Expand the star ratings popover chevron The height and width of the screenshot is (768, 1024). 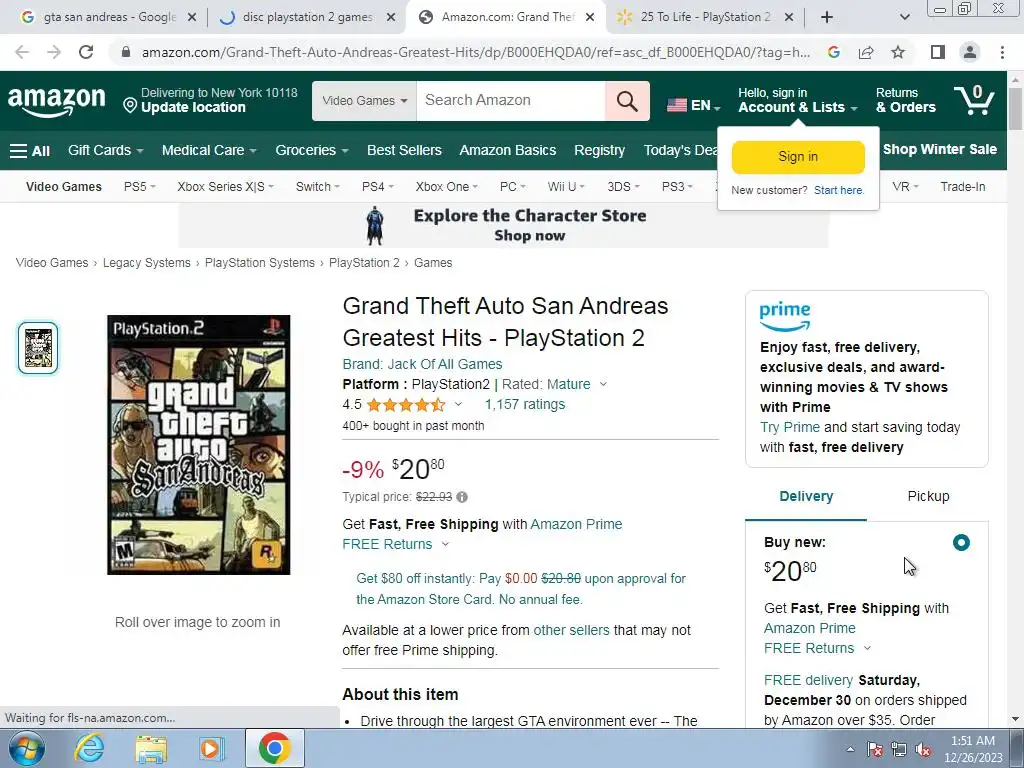tap(458, 405)
